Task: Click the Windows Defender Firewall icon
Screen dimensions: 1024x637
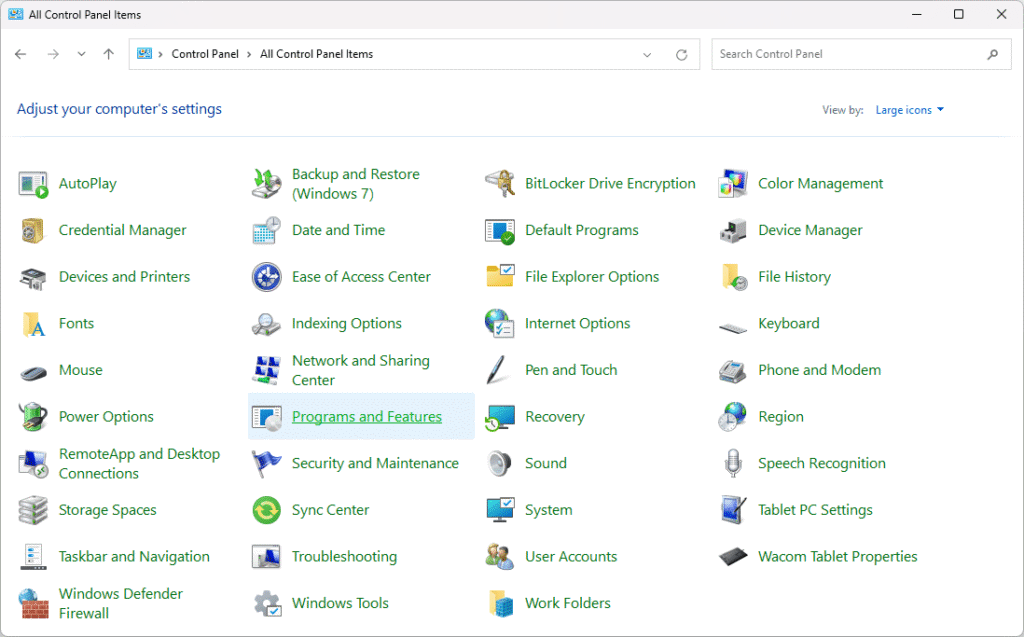Action: pyautogui.click(x=33, y=604)
